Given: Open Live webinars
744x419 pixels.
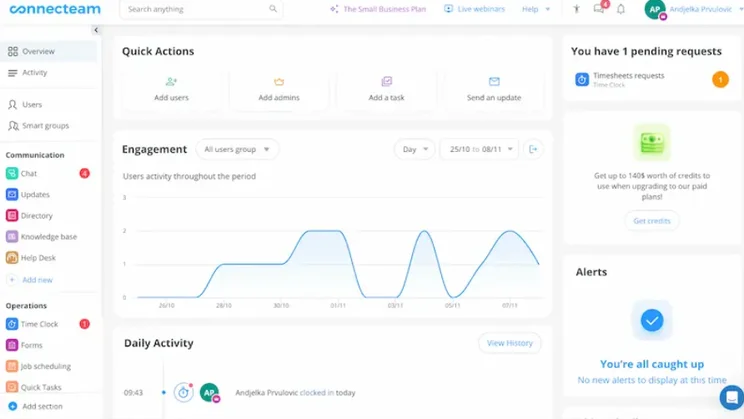Looking at the screenshot, I should tap(474, 9).
